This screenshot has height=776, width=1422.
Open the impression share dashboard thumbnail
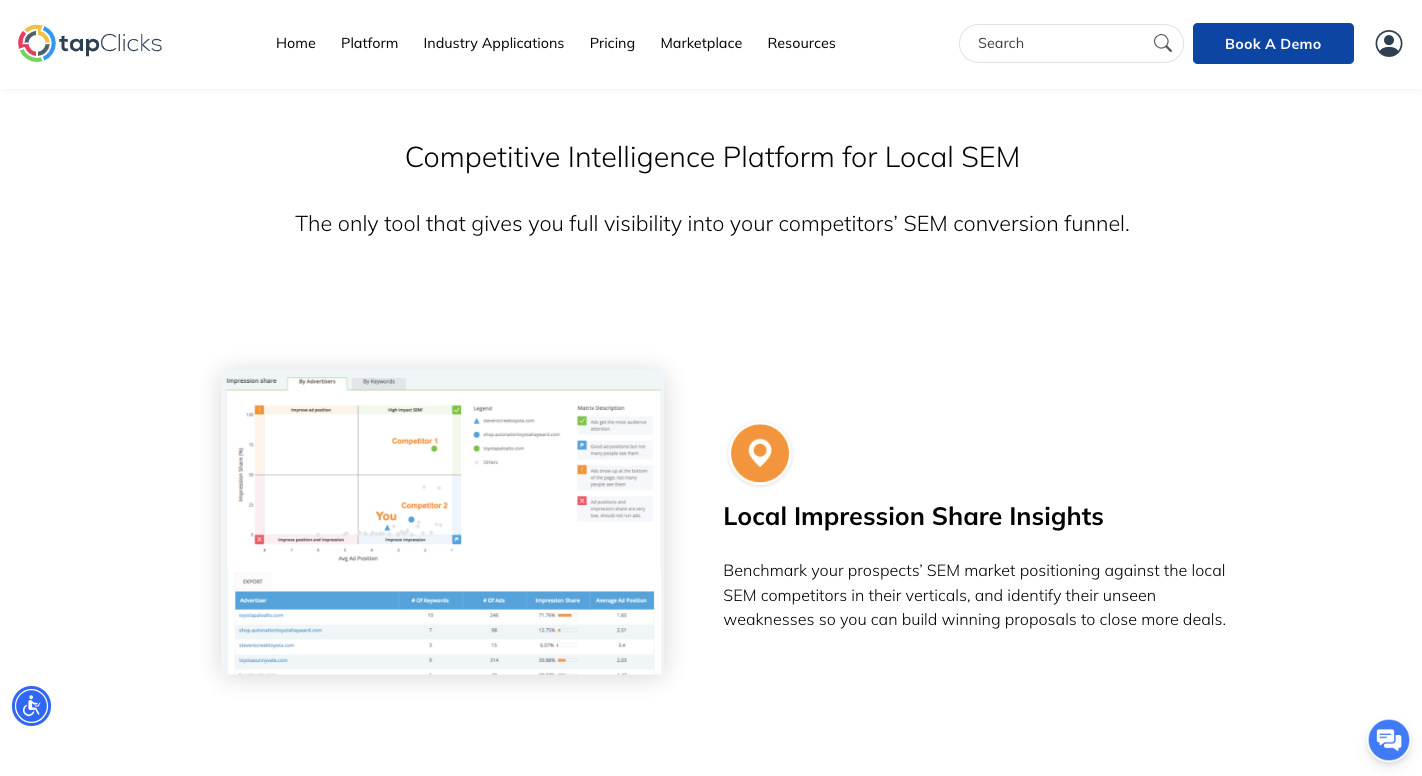pyautogui.click(x=441, y=523)
